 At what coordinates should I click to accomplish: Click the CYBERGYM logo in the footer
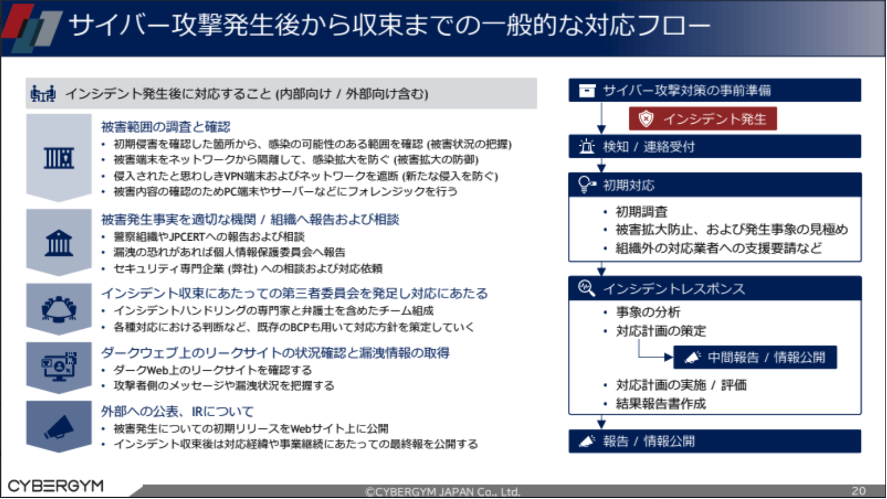[x=55, y=485]
